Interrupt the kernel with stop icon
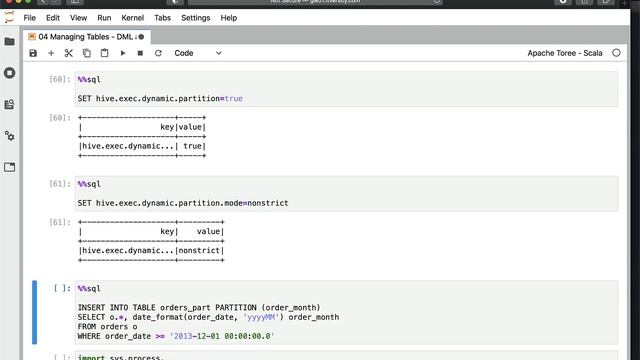 [x=140, y=53]
